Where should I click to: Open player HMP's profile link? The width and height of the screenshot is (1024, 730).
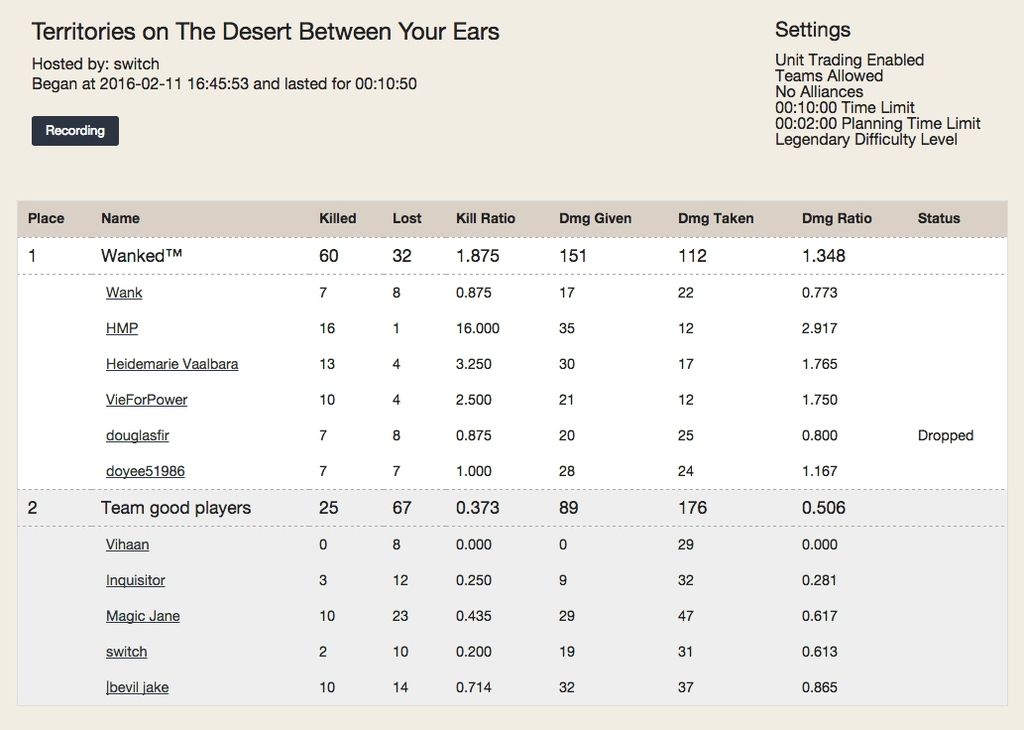[122, 328]
